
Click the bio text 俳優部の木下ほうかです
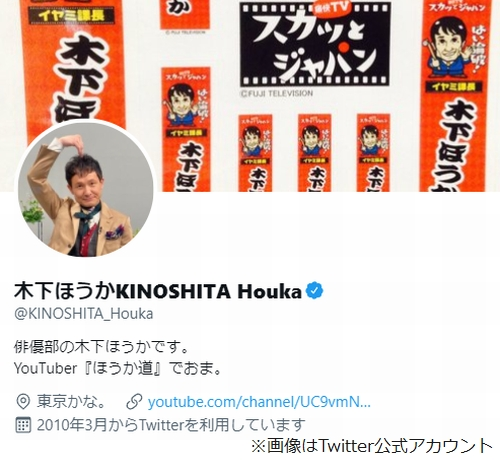(x=101, y=347)
